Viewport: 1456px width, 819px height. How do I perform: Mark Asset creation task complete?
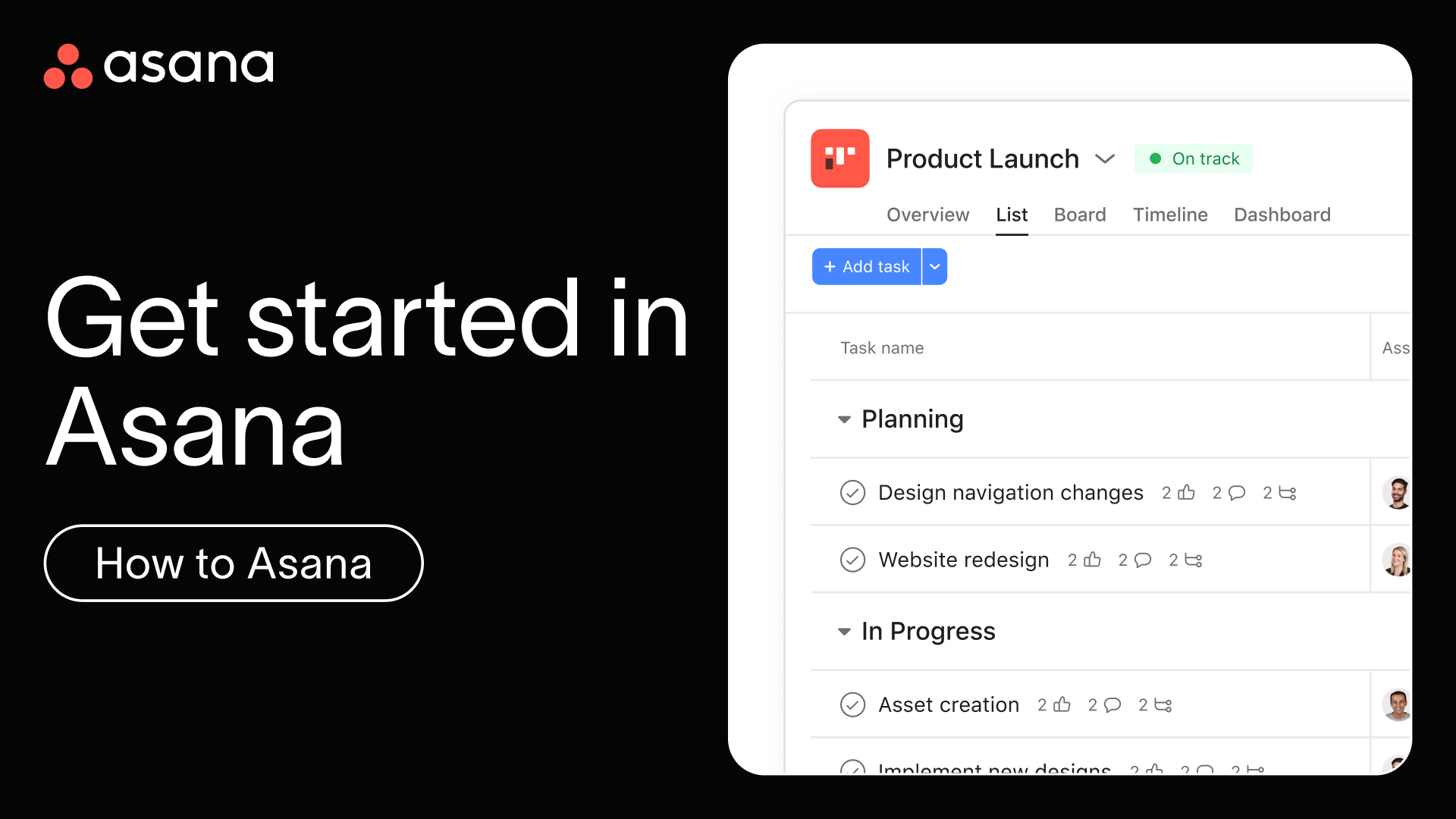[x=852, y=704]
